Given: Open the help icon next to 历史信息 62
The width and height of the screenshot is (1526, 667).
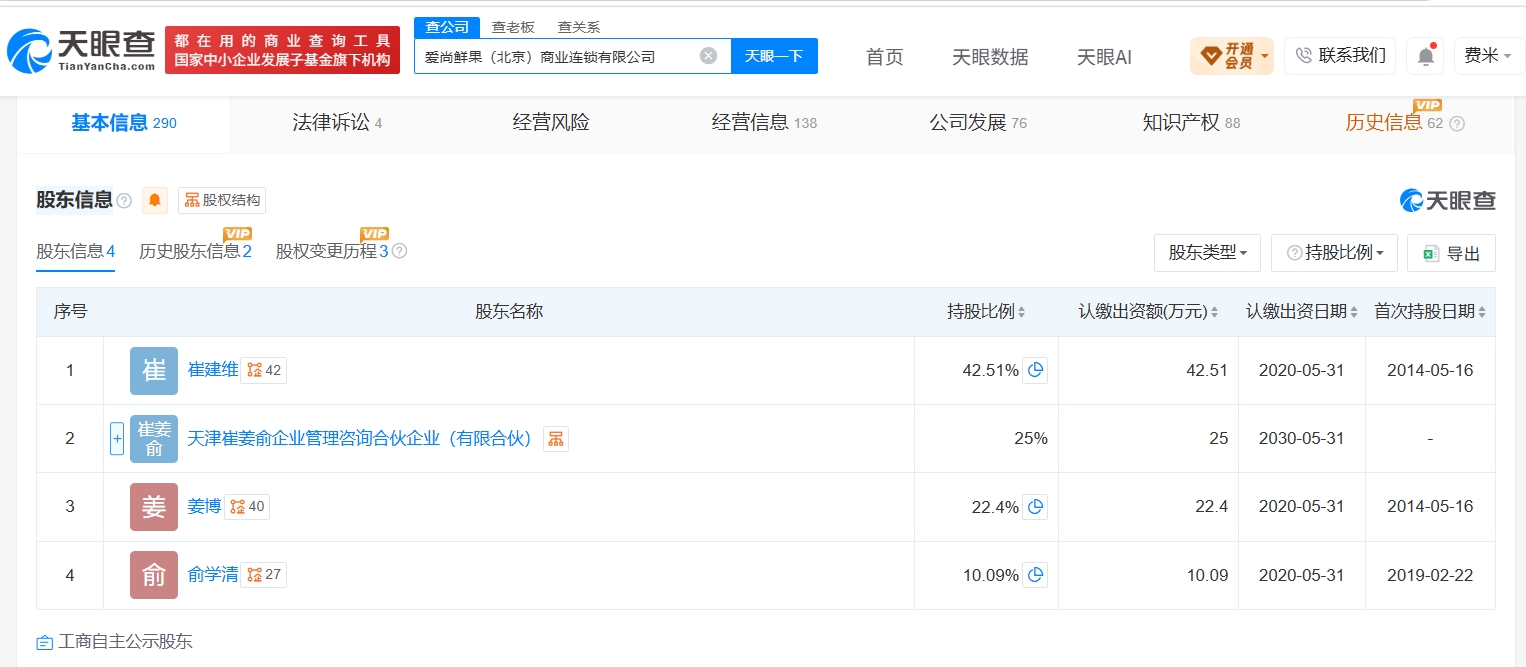Looking at the screenshot, I should coord(1457,124).
